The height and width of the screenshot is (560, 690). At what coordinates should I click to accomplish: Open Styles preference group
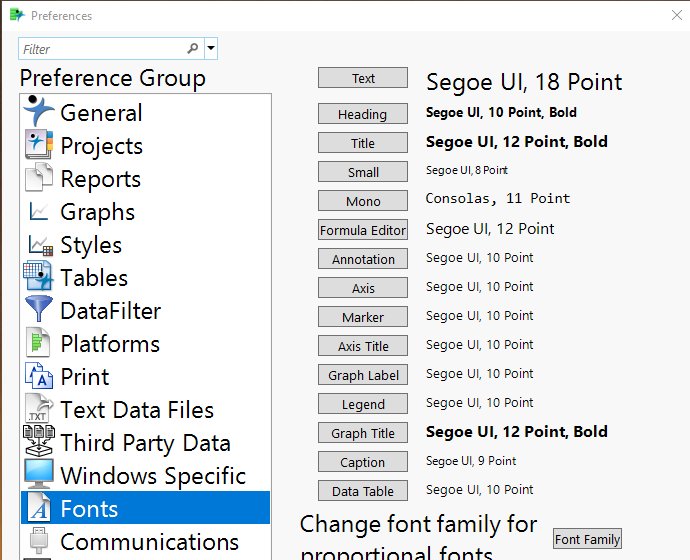click(x=145, y=244)
